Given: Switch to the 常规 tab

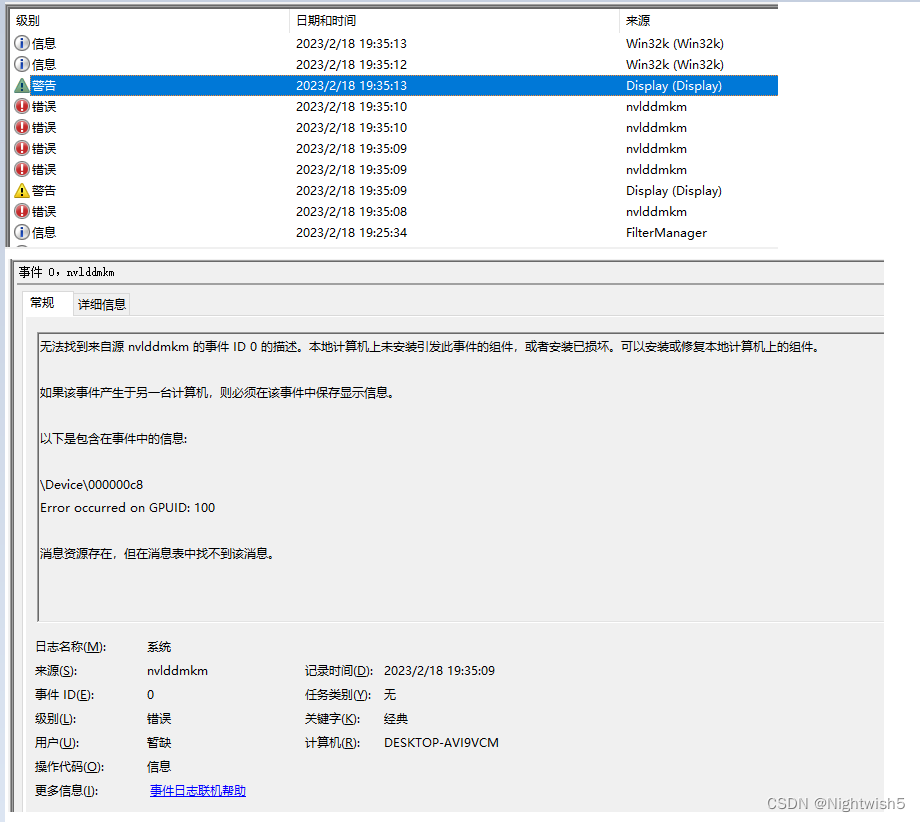Looking at the screenshot, I should [x=46, y=304].
